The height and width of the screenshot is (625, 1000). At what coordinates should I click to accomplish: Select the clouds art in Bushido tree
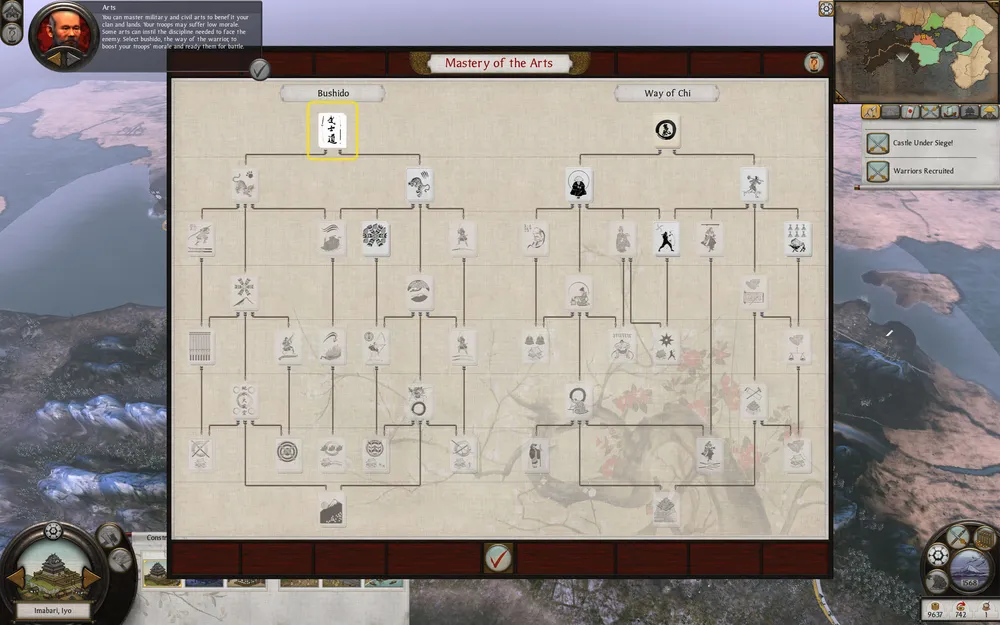coord(332,455)
